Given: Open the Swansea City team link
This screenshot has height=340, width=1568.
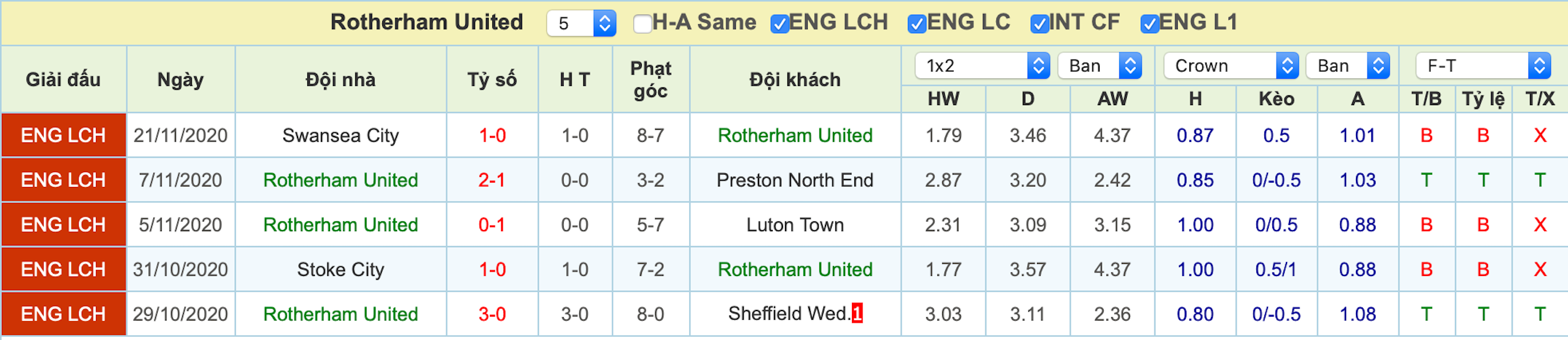Looking at the screenshot, I should tap(341, 135).
